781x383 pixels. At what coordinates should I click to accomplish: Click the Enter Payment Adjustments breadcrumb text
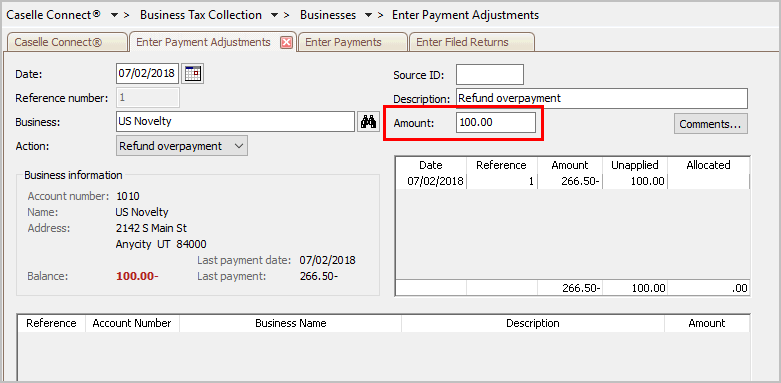point(465,15)
